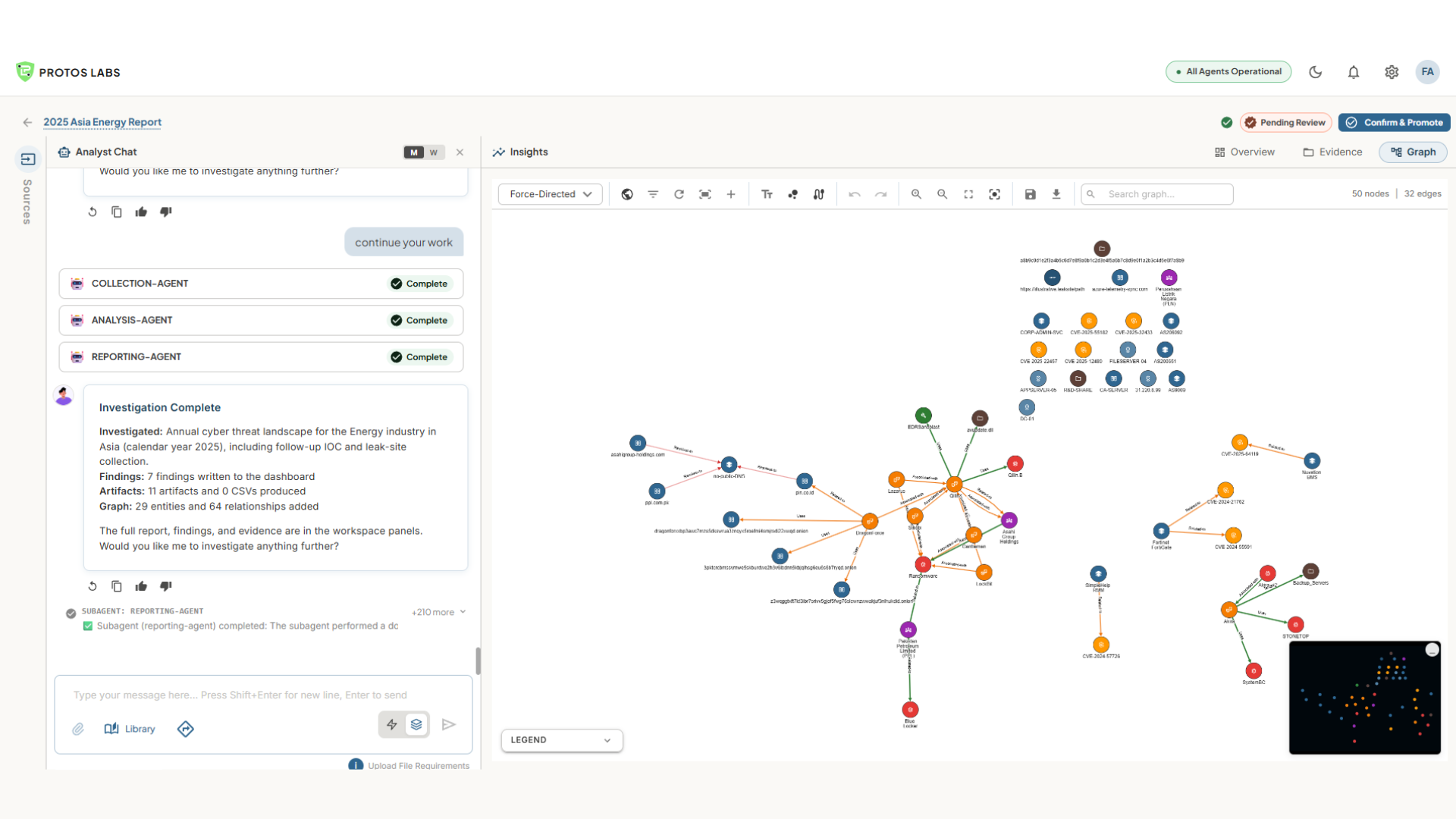Toggle dark mode moon icon
The image size is (1456, 819).
[1316, 72]
